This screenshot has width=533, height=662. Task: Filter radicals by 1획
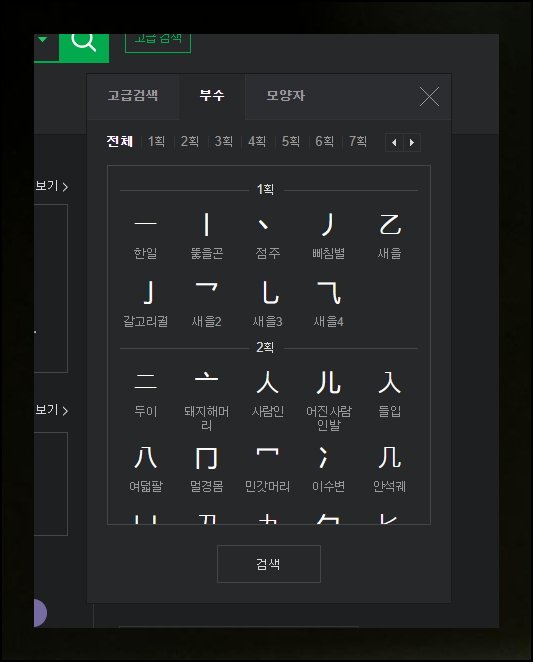point(156,141)
